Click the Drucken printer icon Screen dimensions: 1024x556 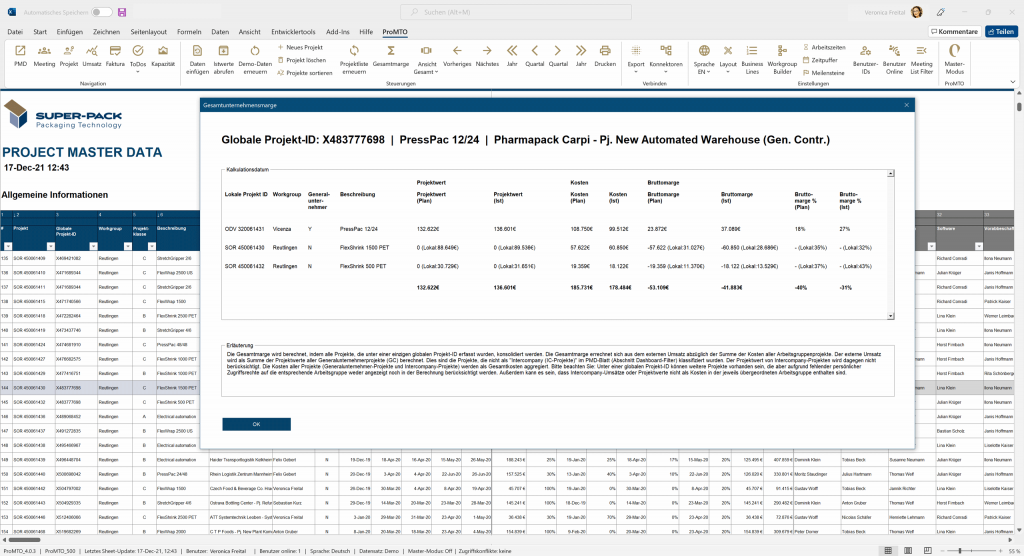[x=605, y=53]
